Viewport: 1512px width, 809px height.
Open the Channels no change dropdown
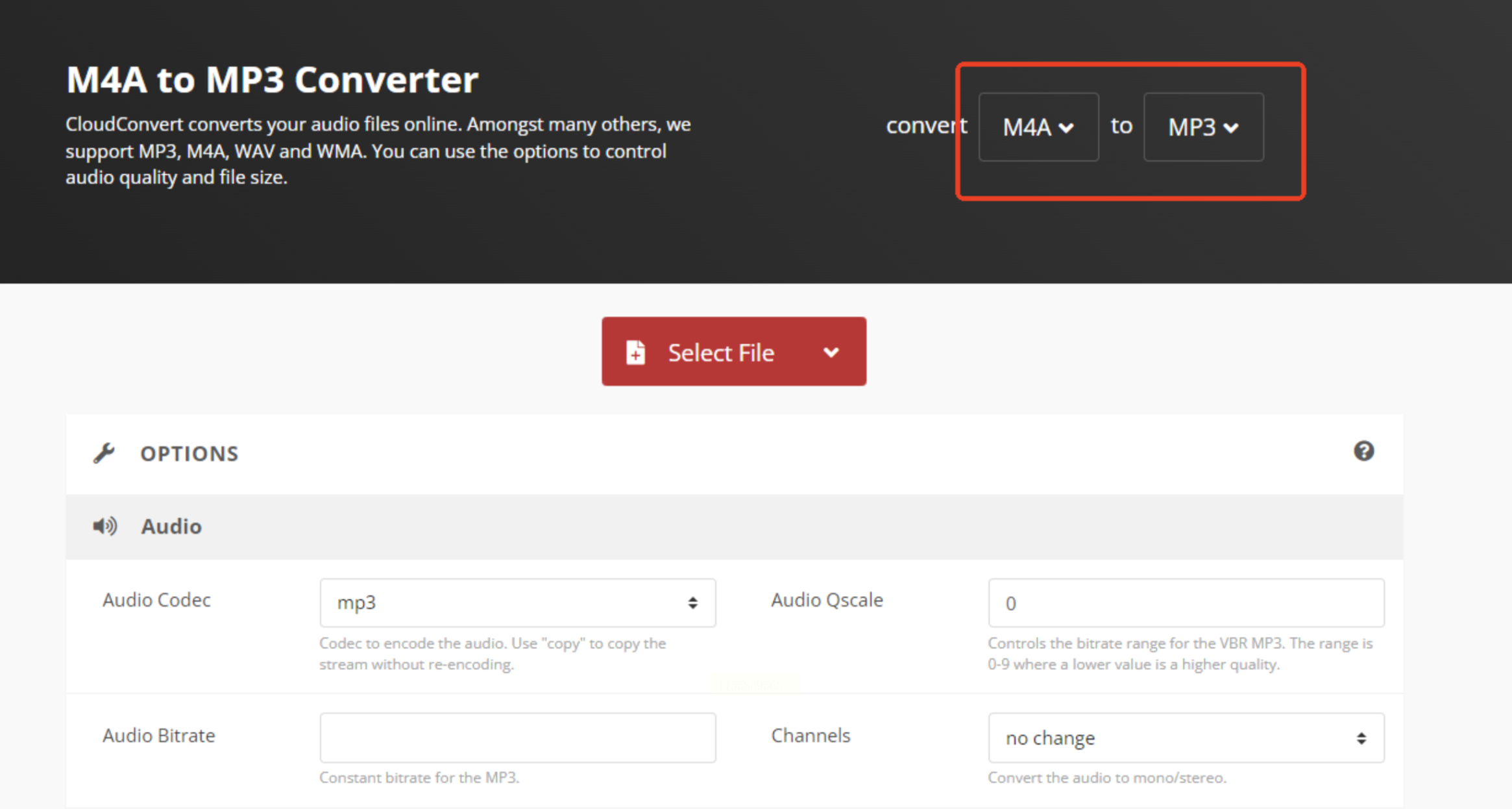[x=1186, y=738]
